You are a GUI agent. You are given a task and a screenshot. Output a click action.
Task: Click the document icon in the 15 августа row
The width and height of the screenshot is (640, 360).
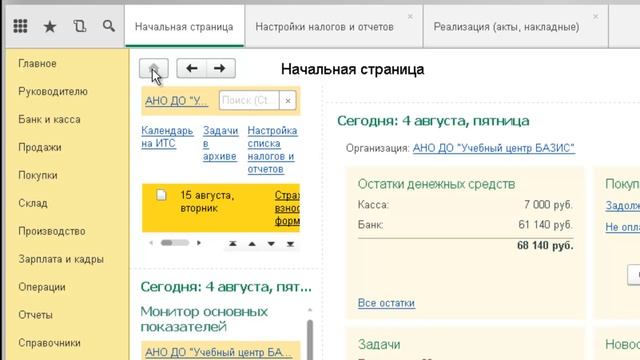(162, 195)
